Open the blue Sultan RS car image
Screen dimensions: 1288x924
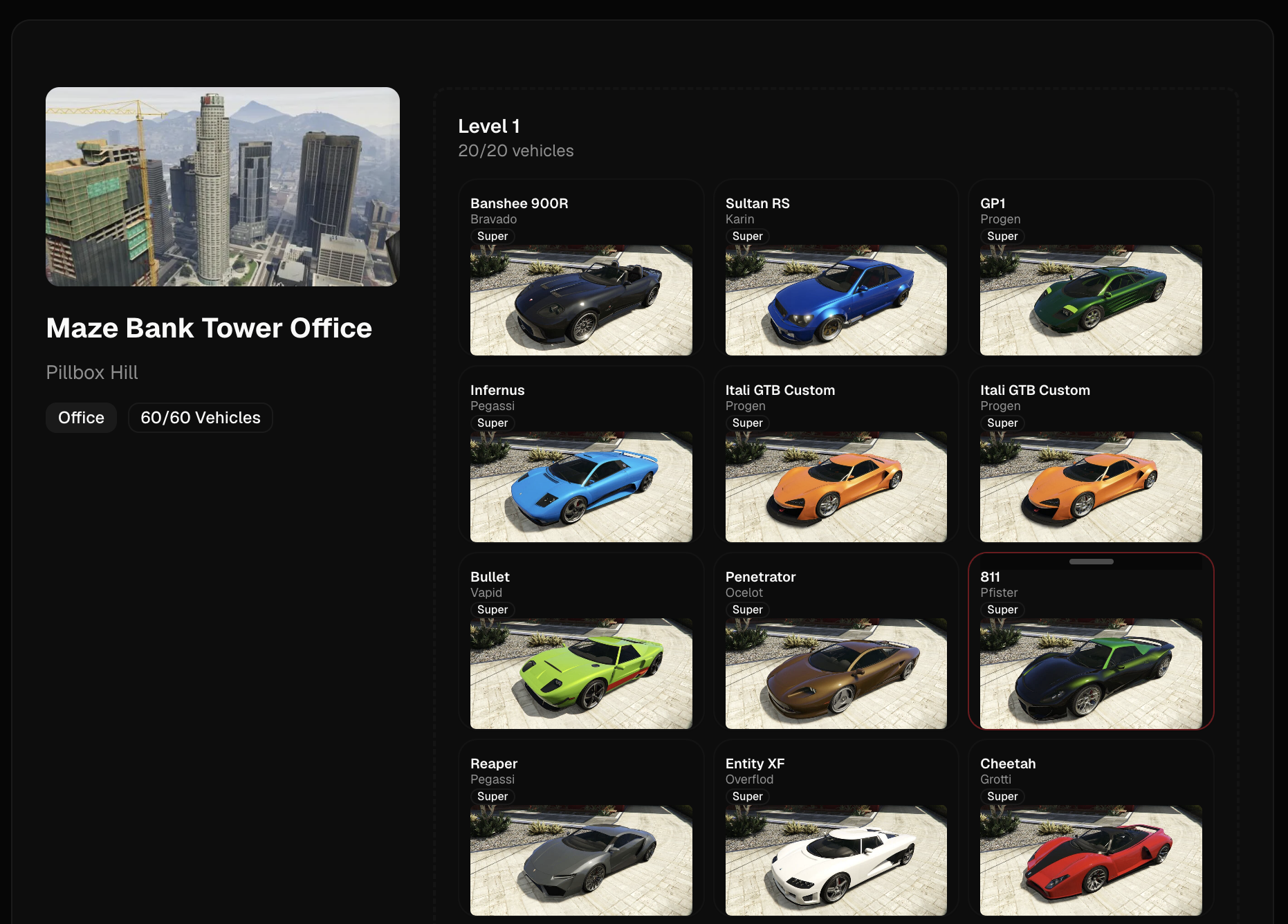point(836,300)
